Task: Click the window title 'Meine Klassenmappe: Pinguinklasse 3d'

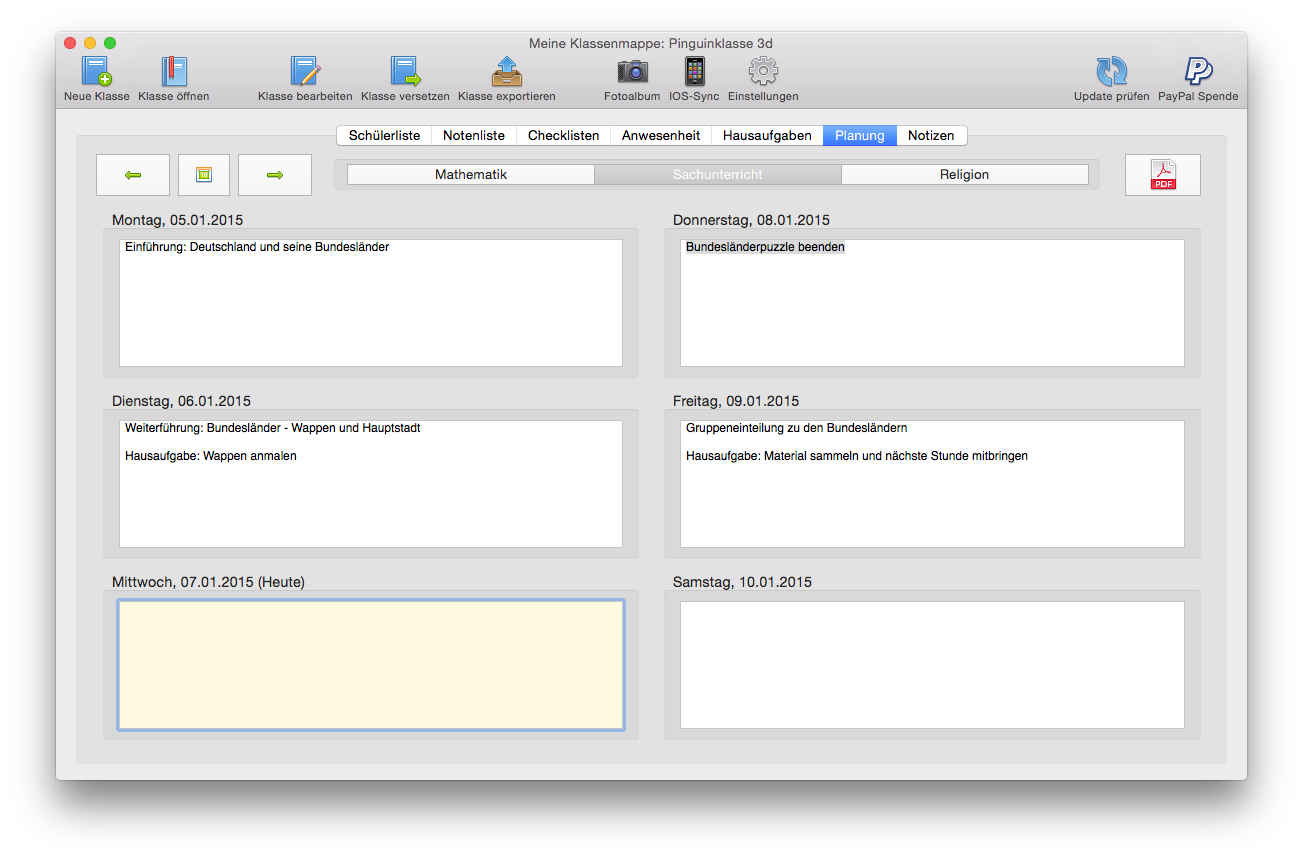Action: coord(651,43)
